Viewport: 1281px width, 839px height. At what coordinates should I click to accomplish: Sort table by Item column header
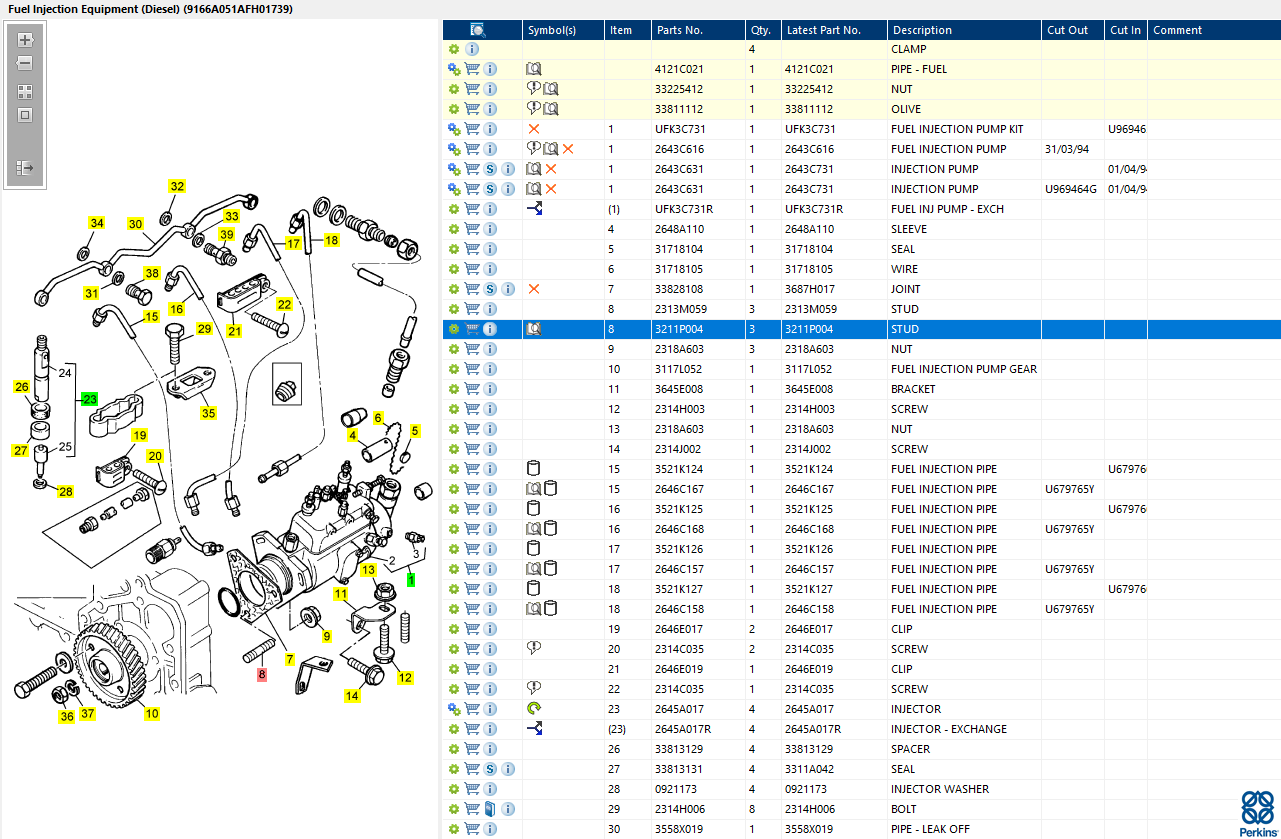coord(627,30)
